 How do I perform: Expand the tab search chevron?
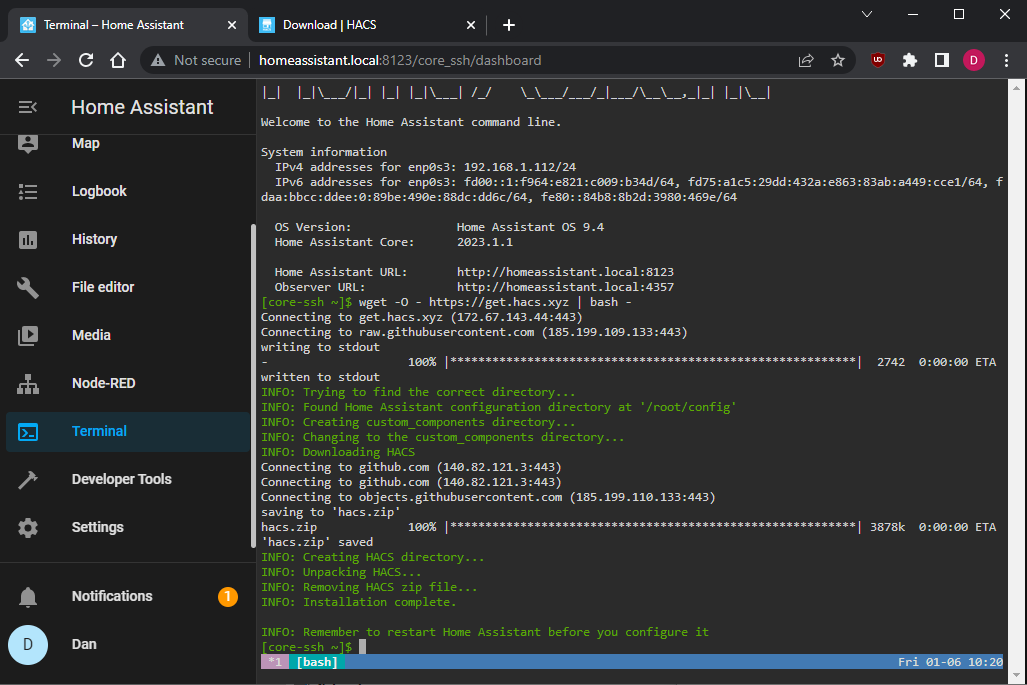867,14
